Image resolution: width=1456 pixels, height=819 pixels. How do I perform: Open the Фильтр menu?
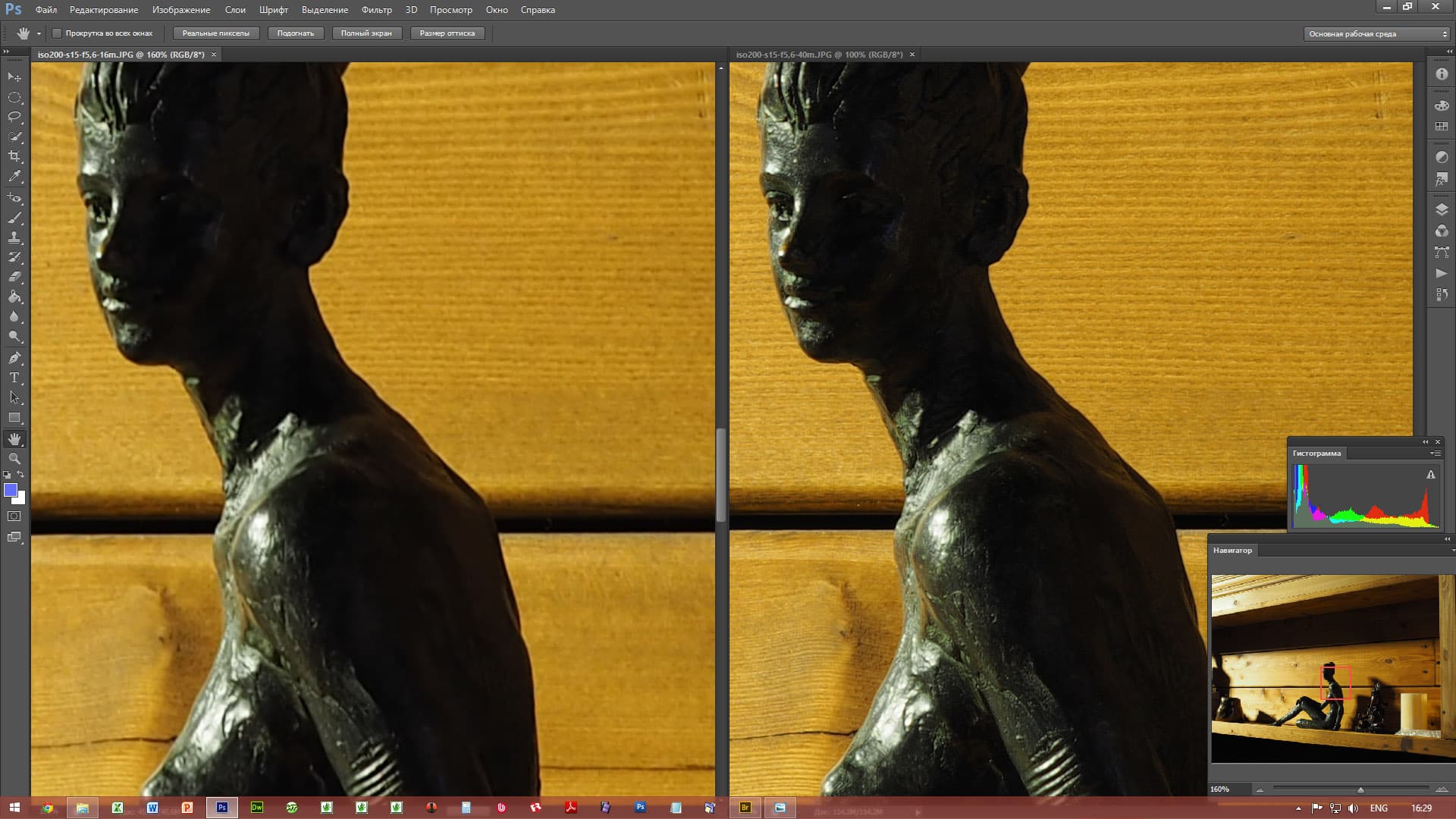click(x=376, y=10)
